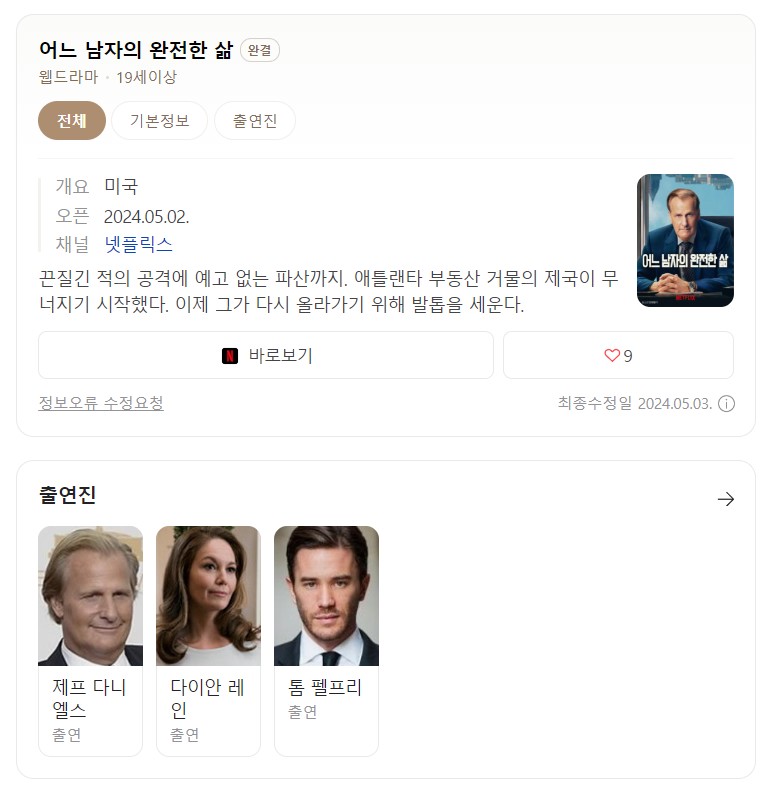The width and height of the screenshot is (765, 787).
Task: Click the like button showing 9
Action: coord(618,355)
